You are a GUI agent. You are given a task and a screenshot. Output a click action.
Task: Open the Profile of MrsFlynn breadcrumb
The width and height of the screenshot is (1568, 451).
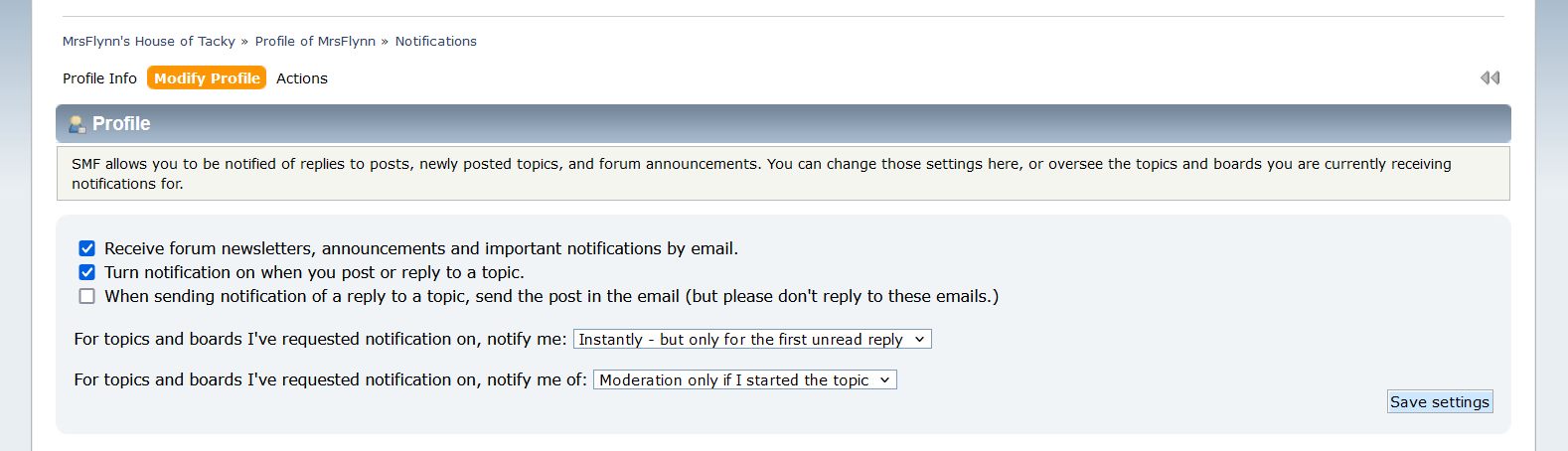315,41
